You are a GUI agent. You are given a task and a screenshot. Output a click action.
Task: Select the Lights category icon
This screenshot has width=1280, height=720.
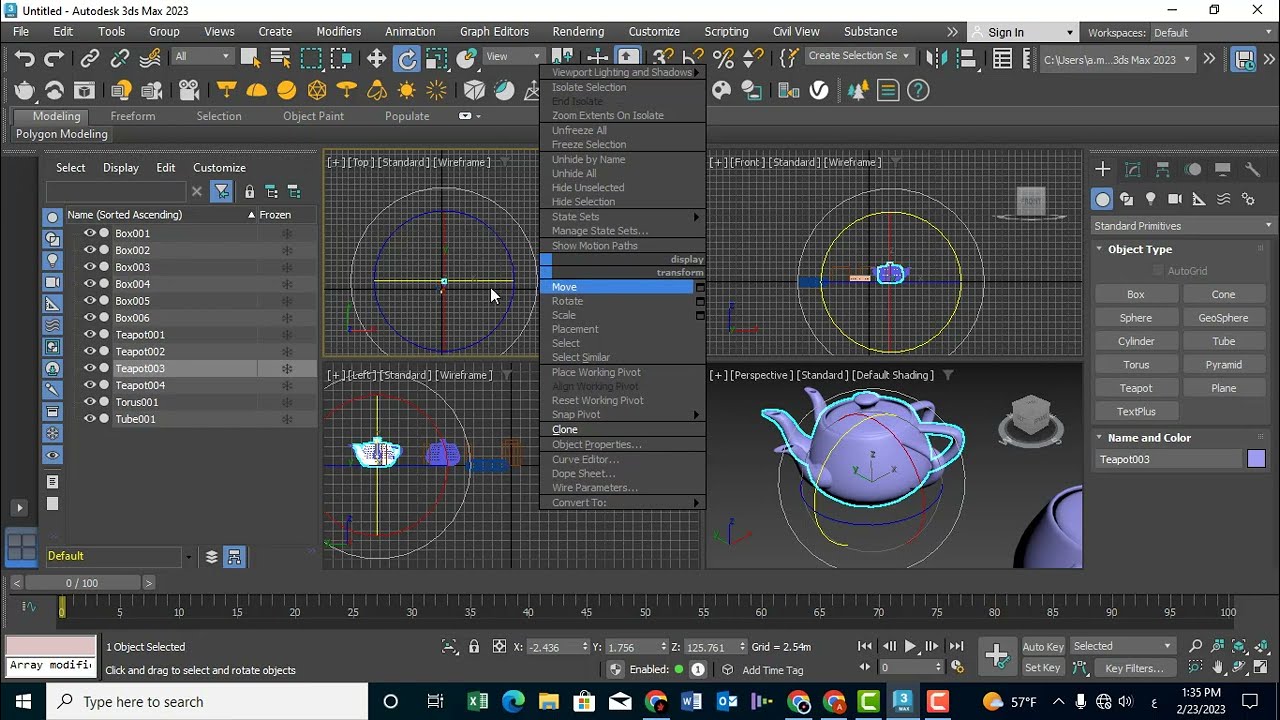click(1151, 199)
